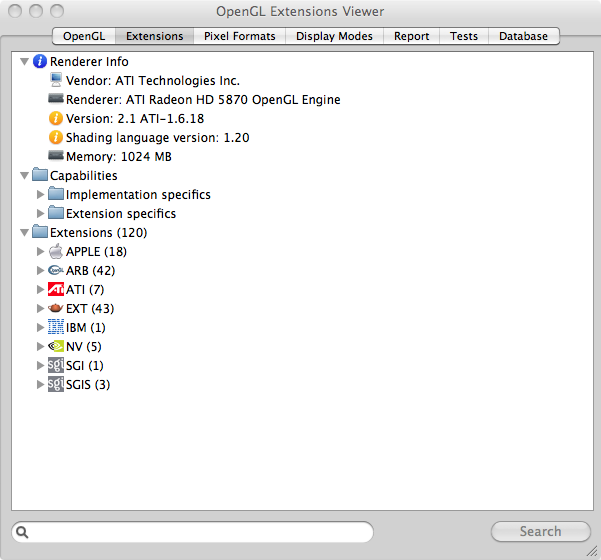Click the graphics card icon beside Renderer

pos(56,99)
